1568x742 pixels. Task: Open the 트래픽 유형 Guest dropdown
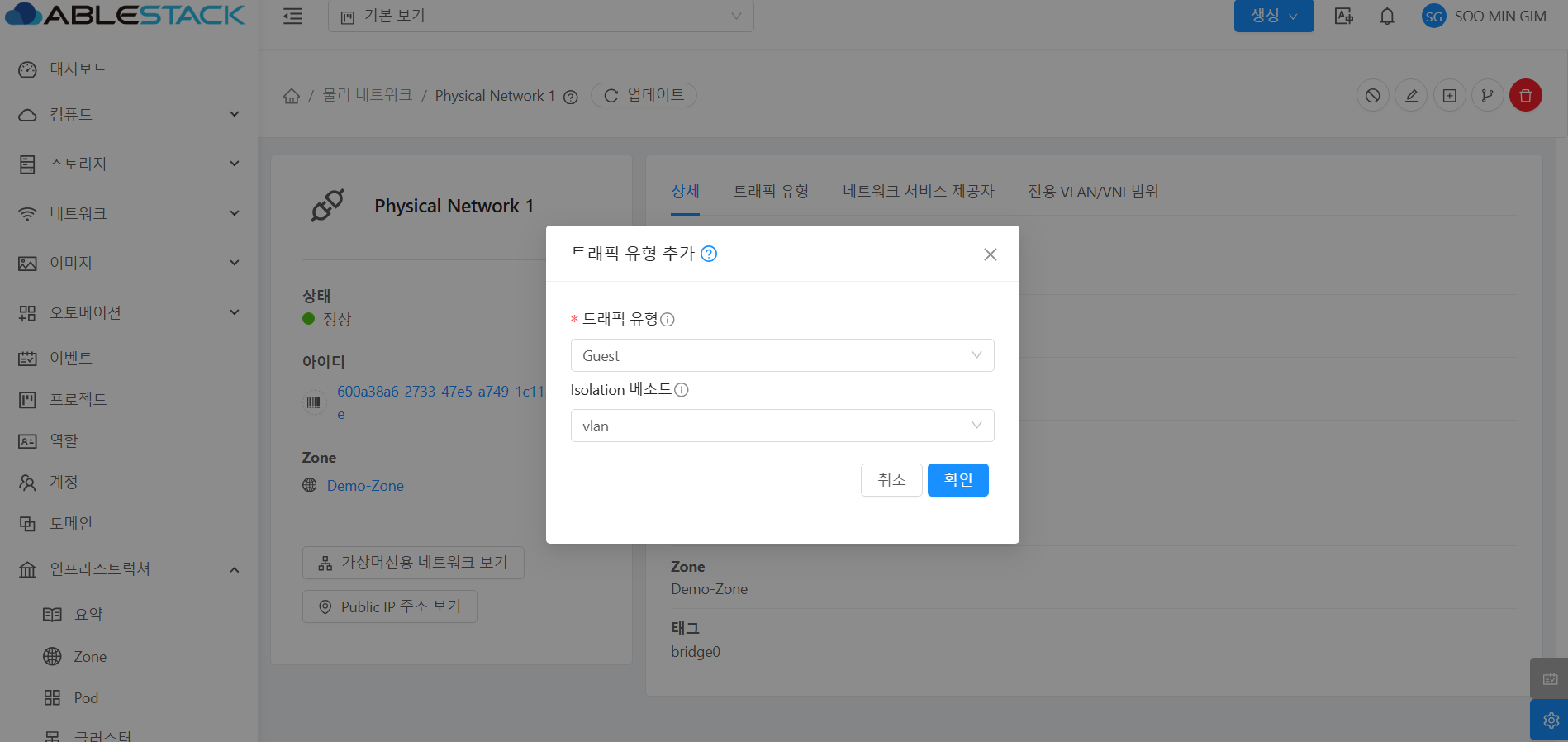pos(782,356)
